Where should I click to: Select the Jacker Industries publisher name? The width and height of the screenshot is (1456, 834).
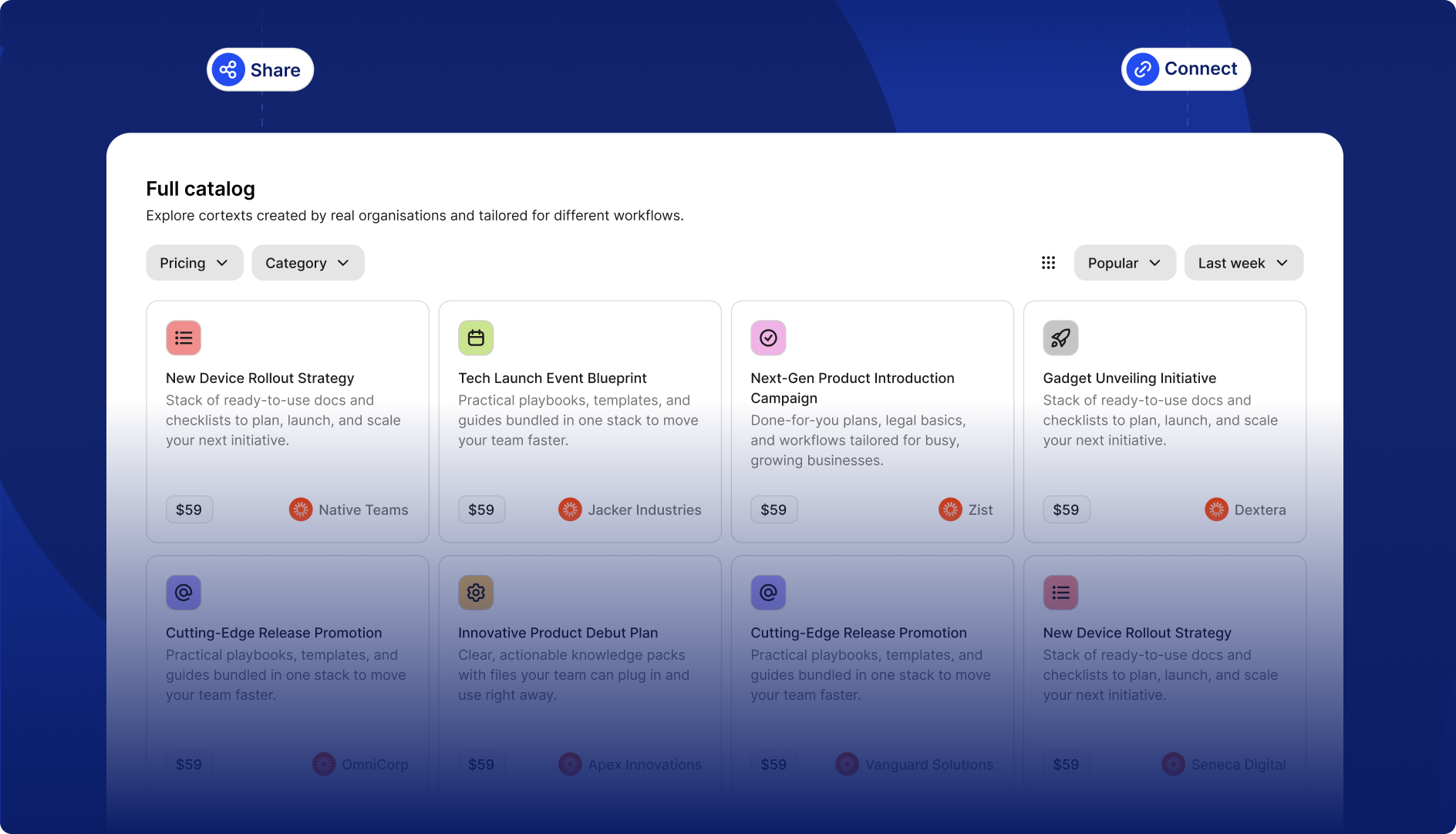pos(645,510)
